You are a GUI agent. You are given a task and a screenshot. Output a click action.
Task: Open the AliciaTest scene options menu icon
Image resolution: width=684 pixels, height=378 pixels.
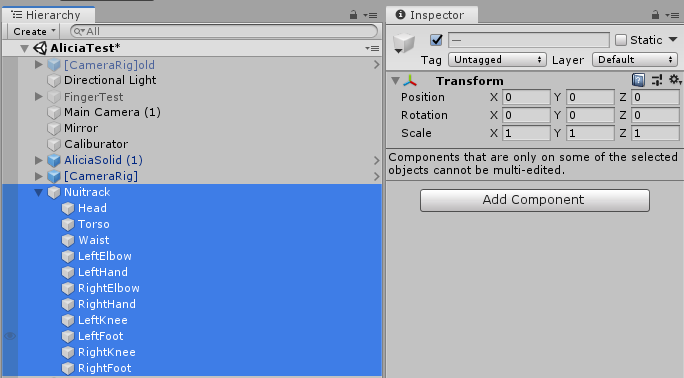tap(372, 48)
